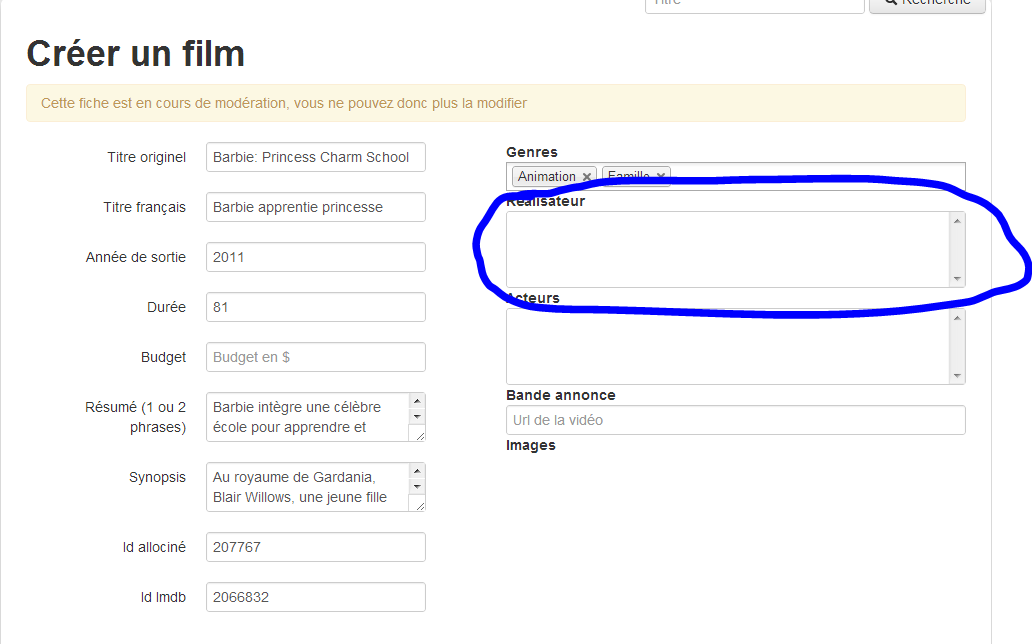Click Réalisateur box scroll up arrow
The image size is (1032, 644).
pyautogui.click(x=958, y=221)
